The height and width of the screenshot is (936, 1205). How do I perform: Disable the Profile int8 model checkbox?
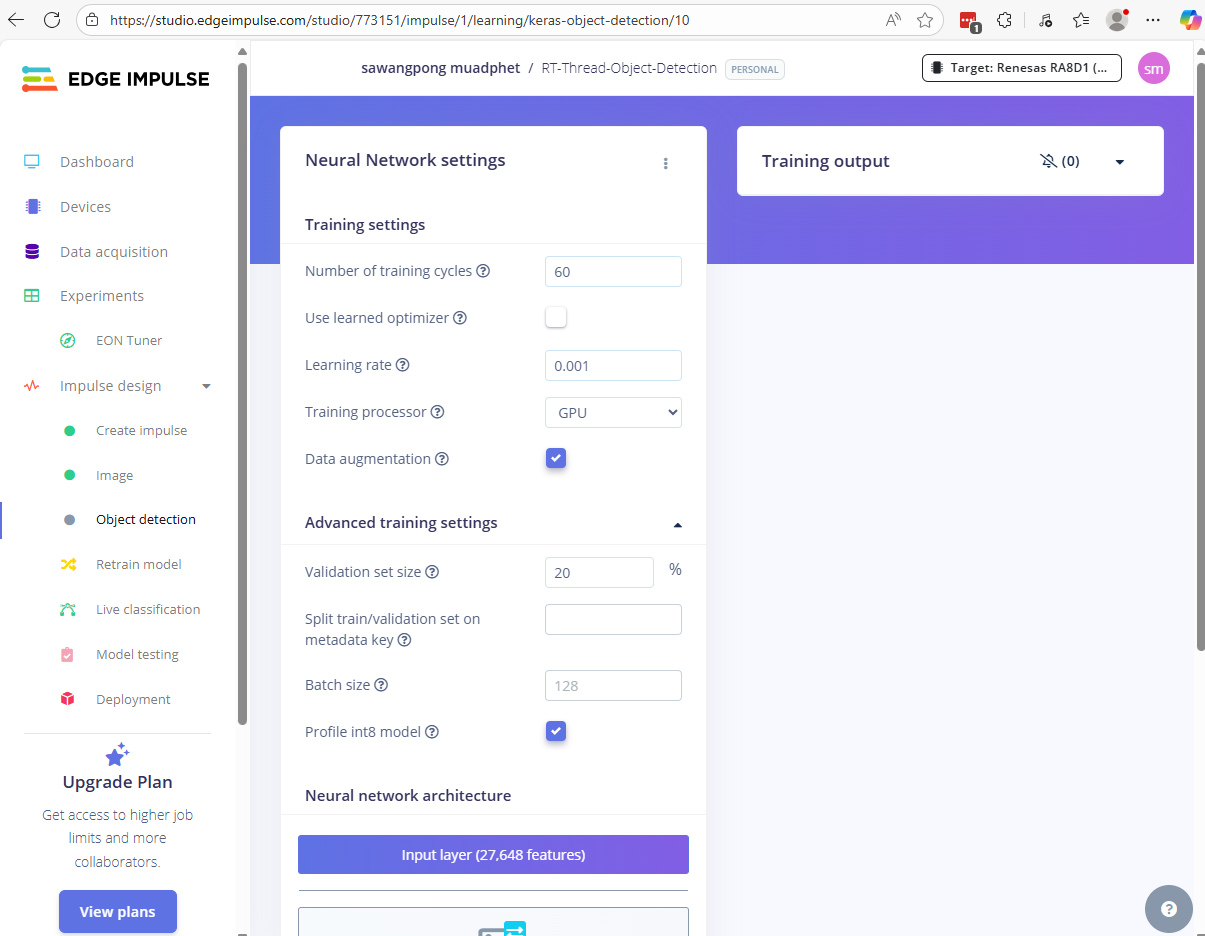tap(556, 731)
